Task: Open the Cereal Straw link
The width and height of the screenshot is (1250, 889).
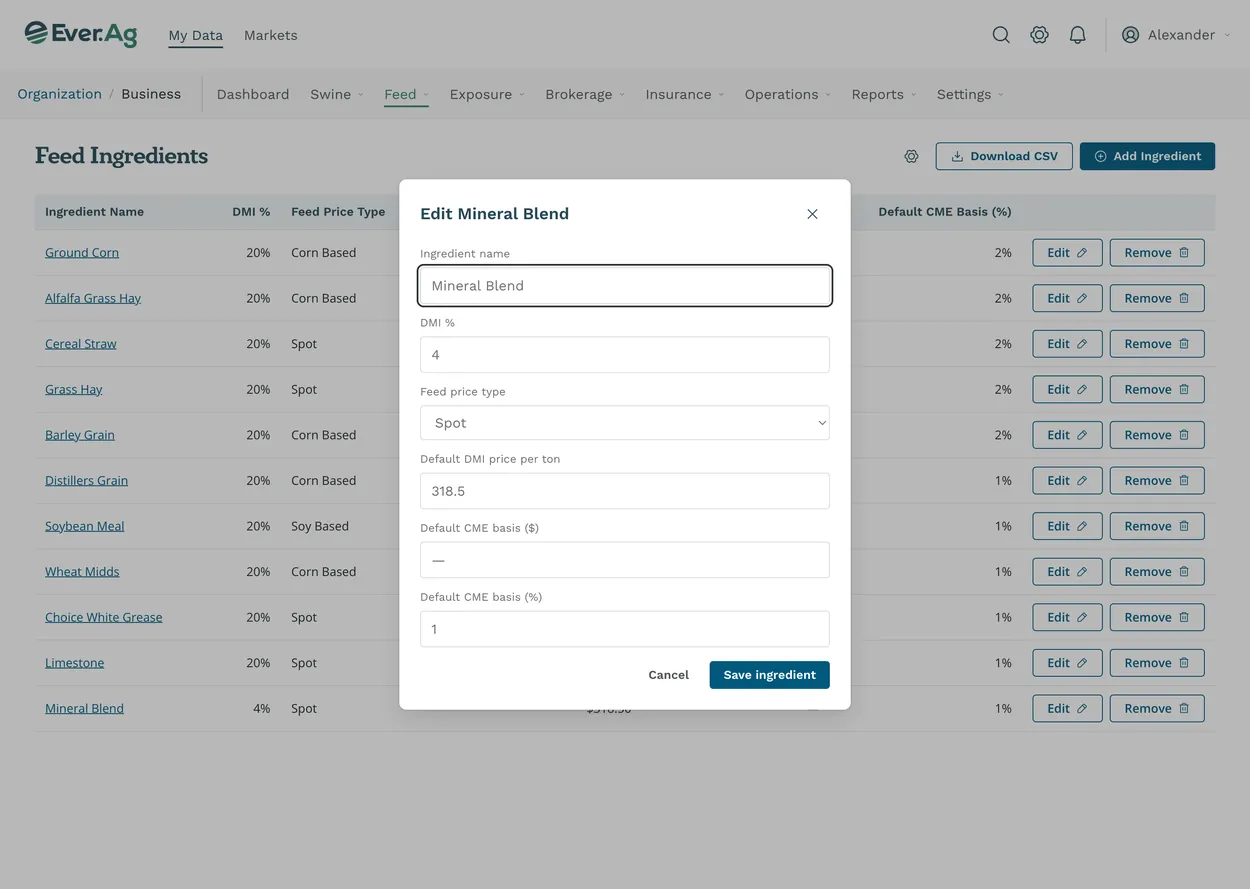Action: pos(81,344)
